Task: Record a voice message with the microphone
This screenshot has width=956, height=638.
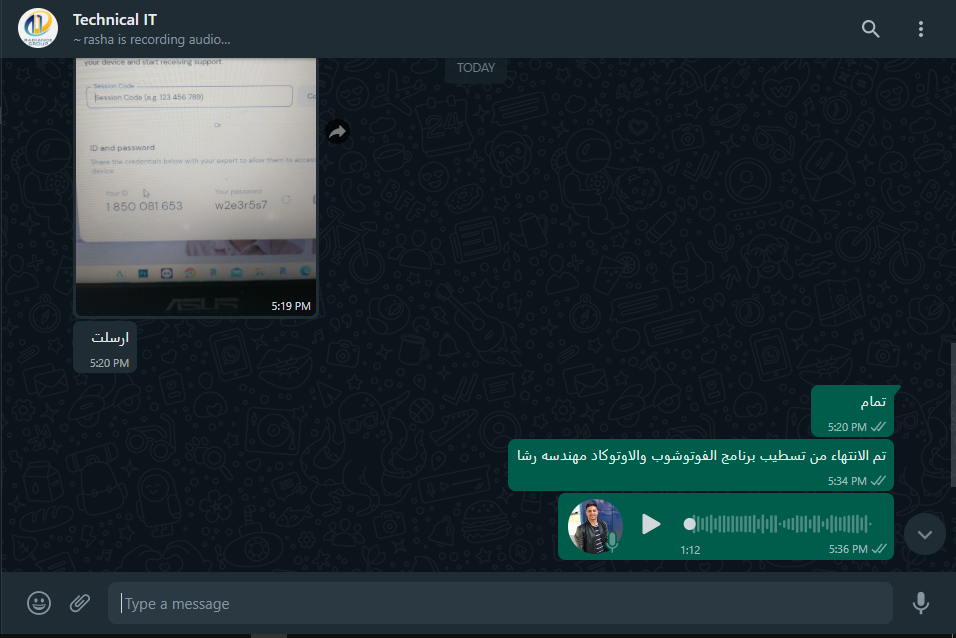Action: click(921, 603)
